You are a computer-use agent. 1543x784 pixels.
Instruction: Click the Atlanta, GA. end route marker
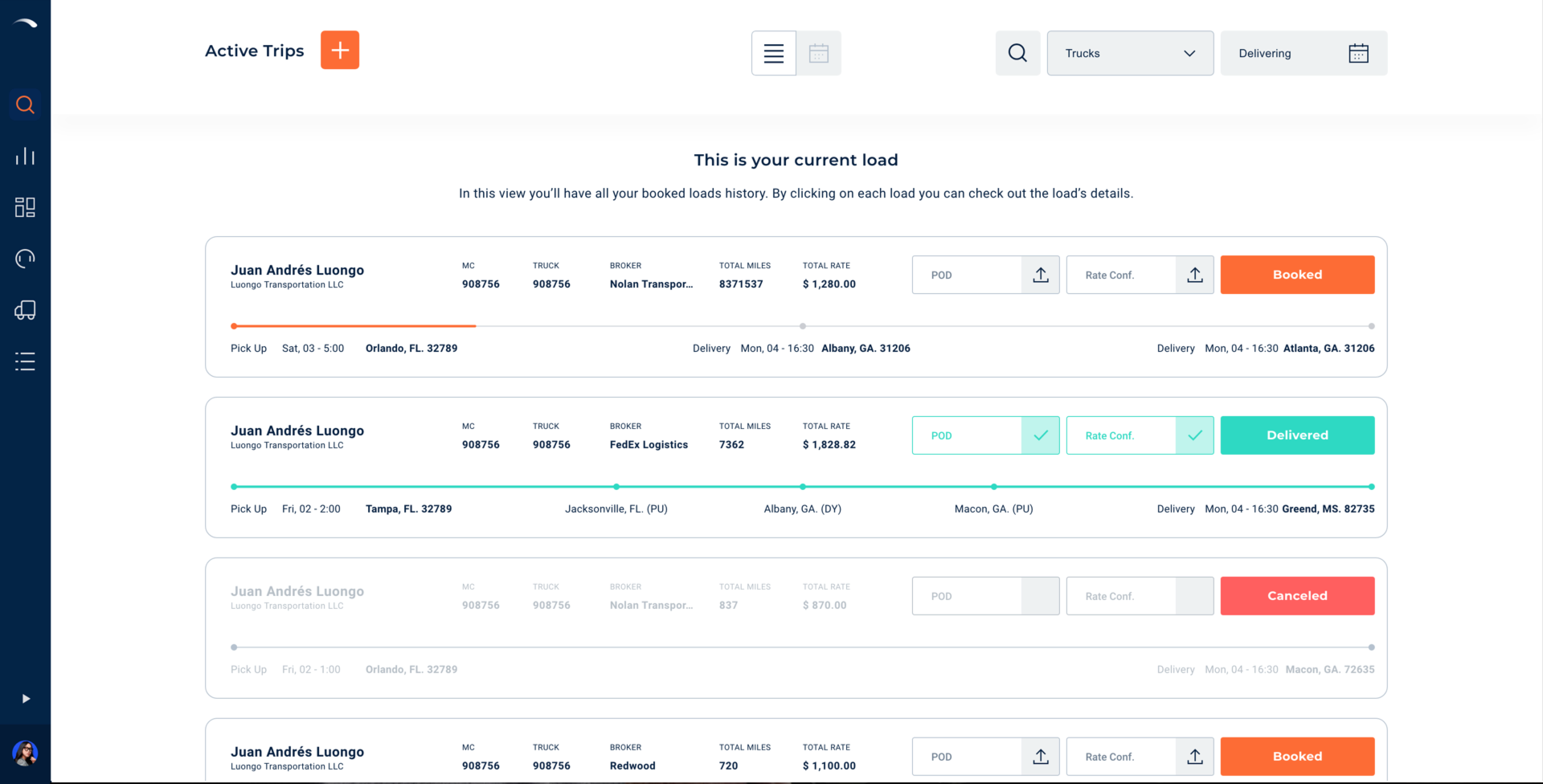[1372, 326]
